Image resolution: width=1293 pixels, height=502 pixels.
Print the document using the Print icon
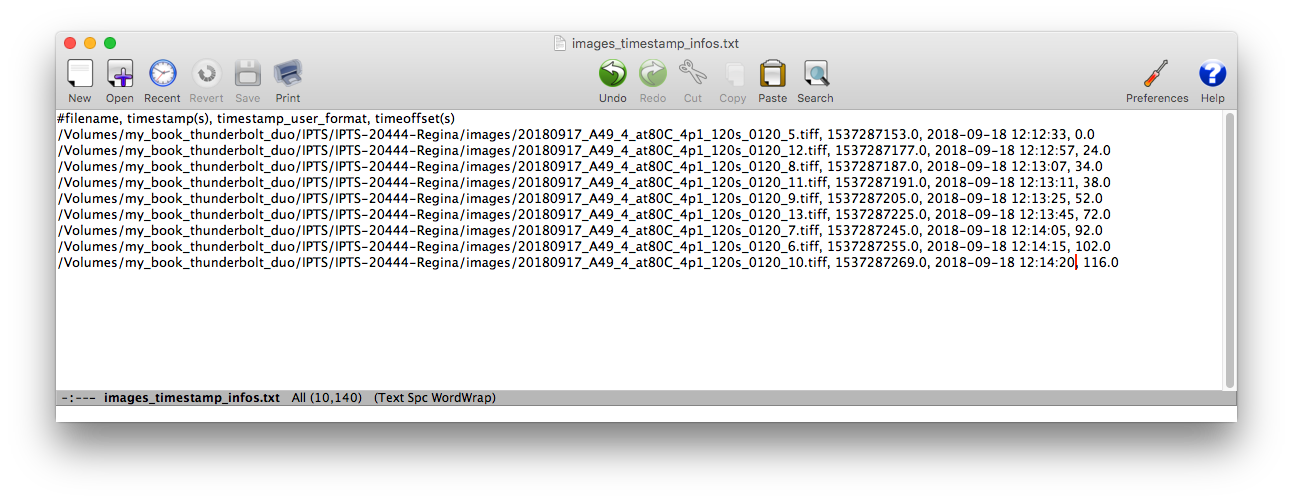tap(288, 75)
